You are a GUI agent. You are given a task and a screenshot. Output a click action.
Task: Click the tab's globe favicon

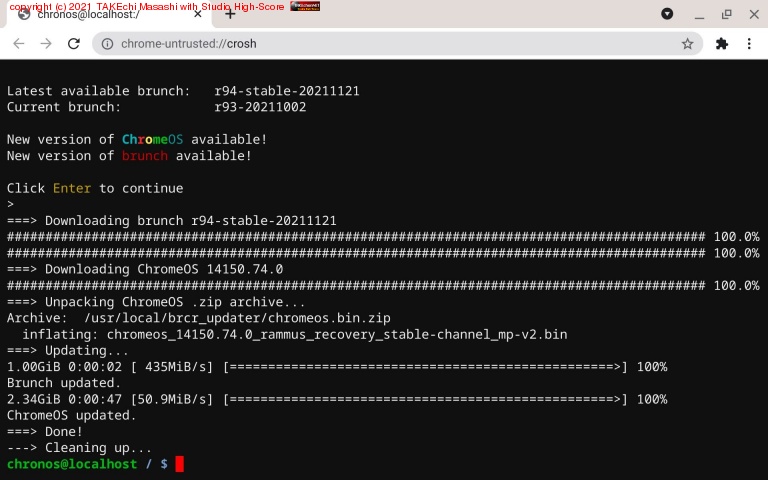pyautogui.click(x=24, y=15)
